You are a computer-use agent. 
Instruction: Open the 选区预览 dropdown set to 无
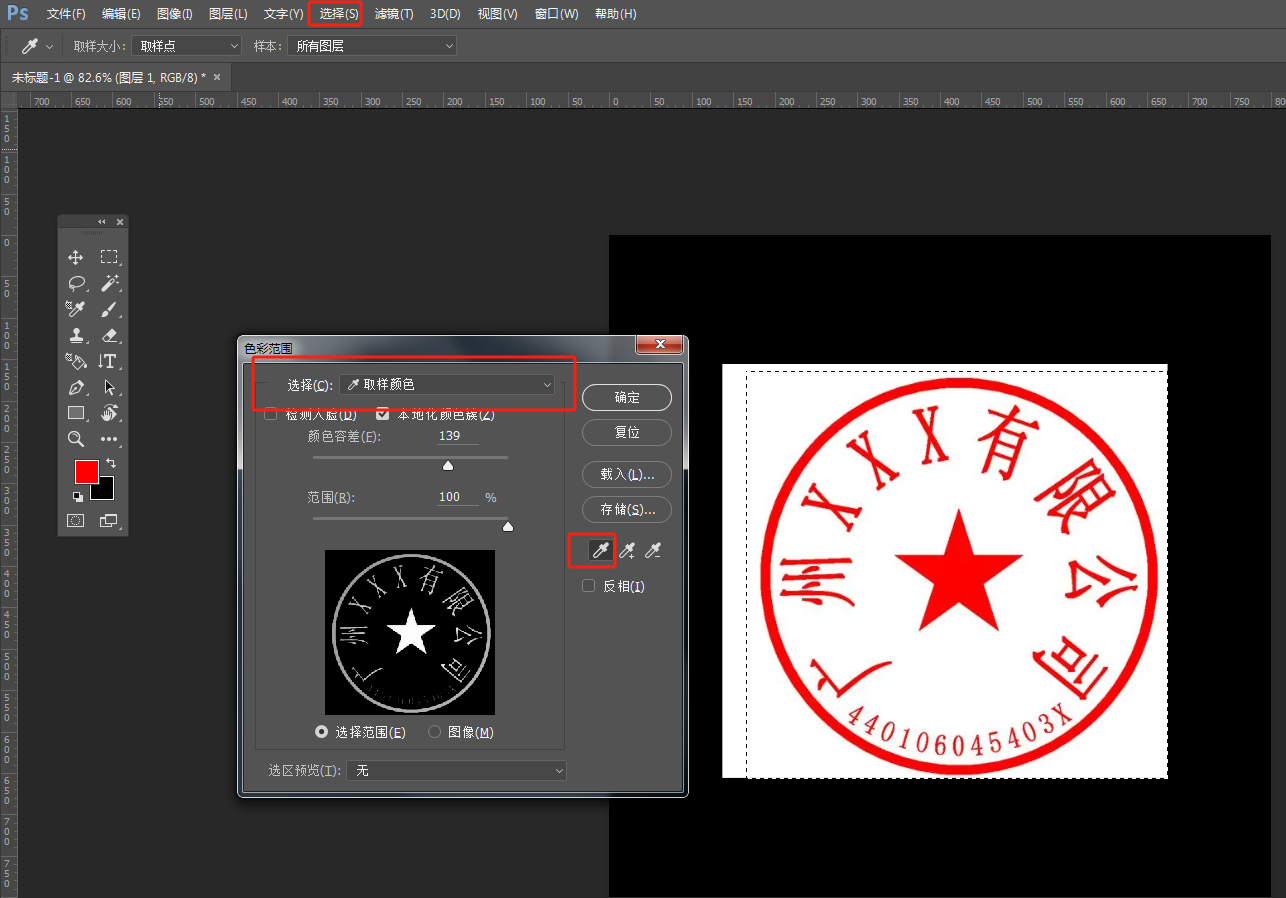click(x=456, y=771)
